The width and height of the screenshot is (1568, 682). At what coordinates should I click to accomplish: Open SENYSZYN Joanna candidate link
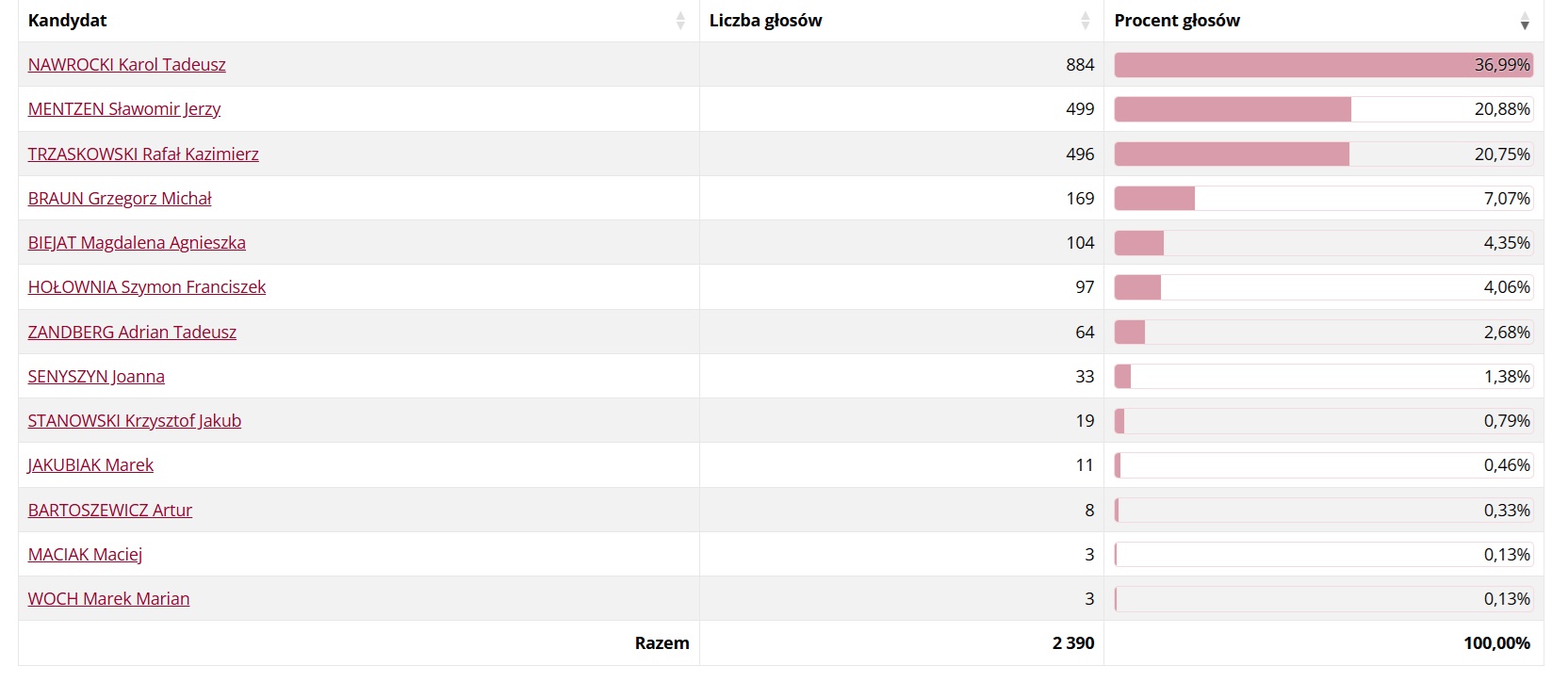[x=96, y=377]
